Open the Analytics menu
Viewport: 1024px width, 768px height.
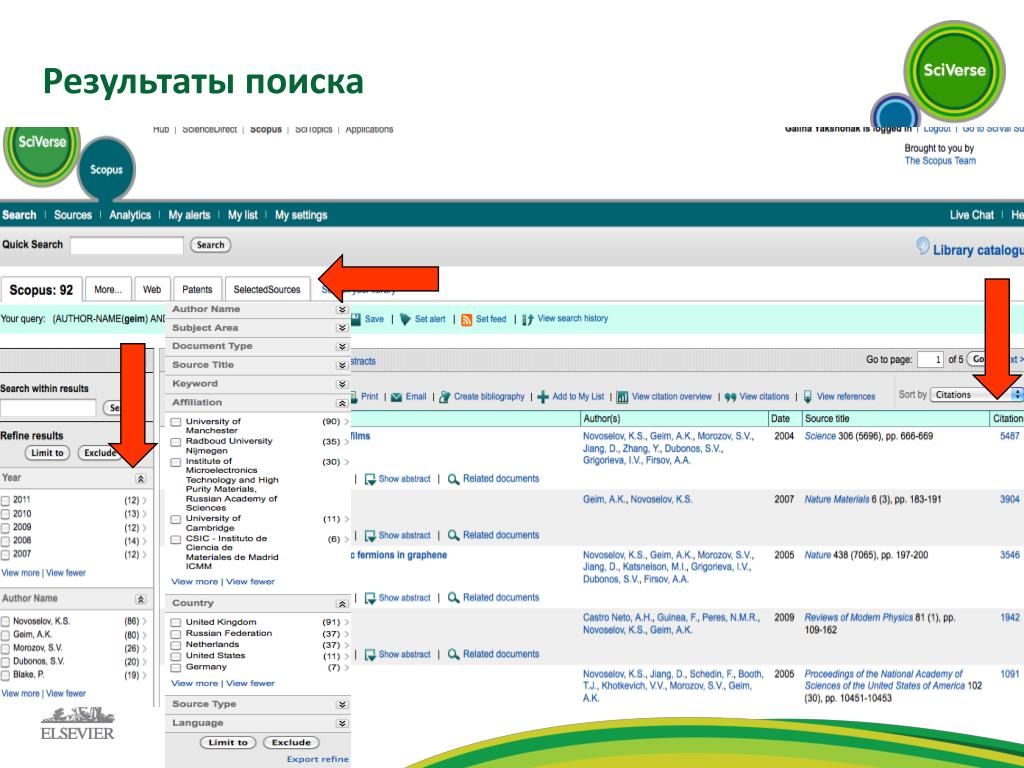click(x=130, y=215)
